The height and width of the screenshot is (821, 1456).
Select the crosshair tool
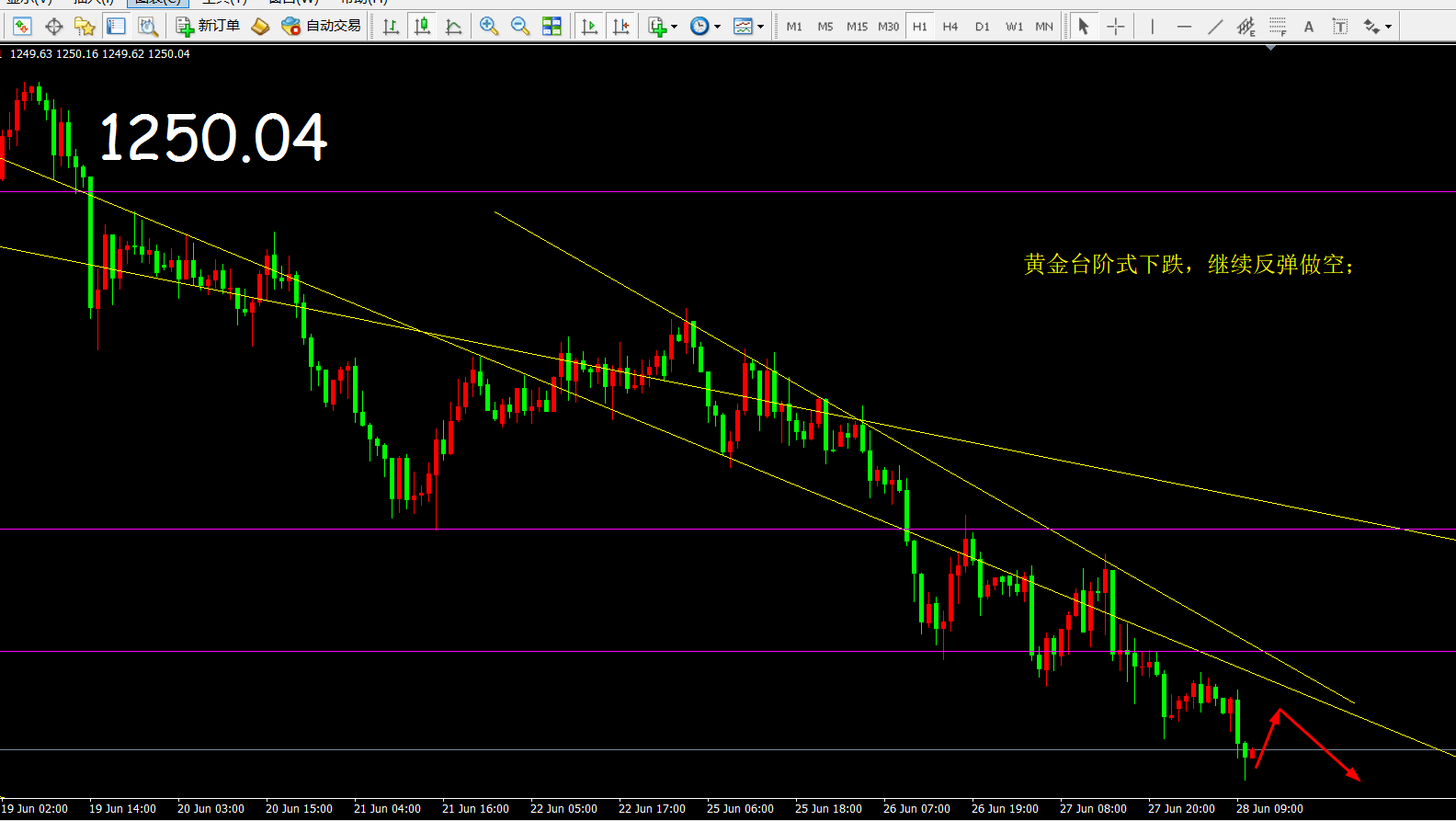click(1116, 27)
